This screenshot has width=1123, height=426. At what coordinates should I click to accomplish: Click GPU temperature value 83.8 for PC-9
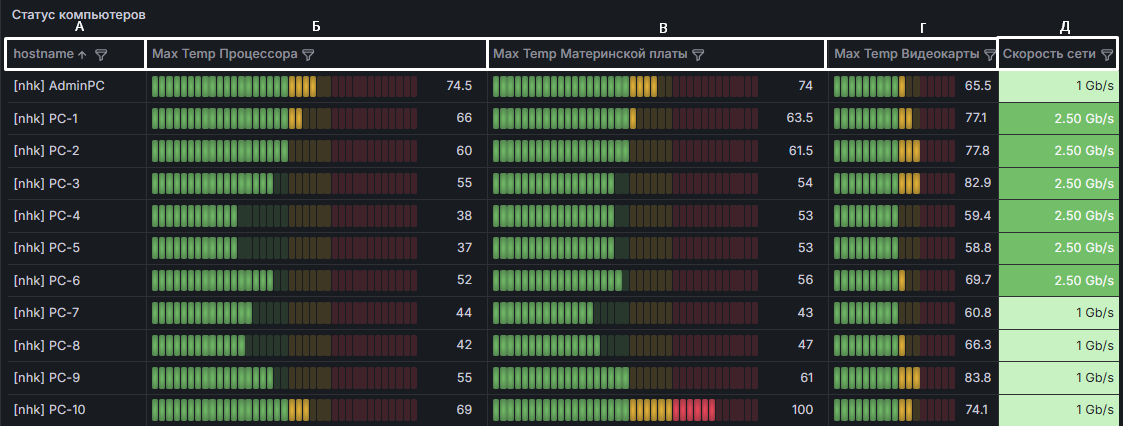(978, 377)
